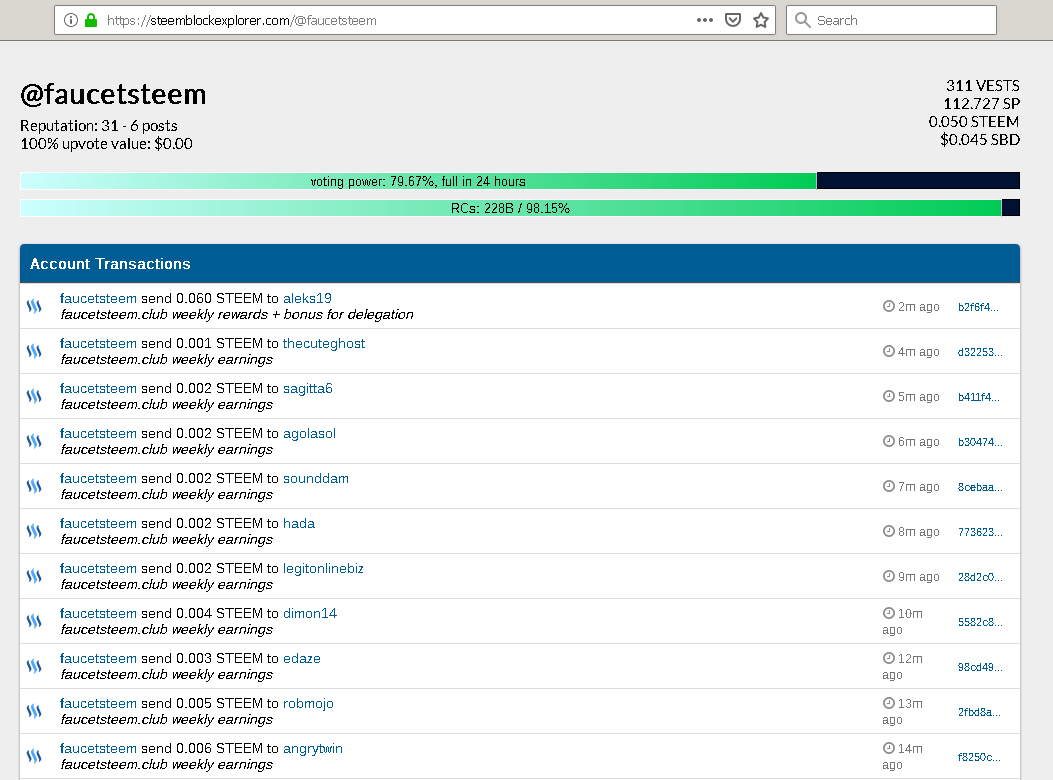Click clock icon next to 6m ago

[x=888, y=441]
